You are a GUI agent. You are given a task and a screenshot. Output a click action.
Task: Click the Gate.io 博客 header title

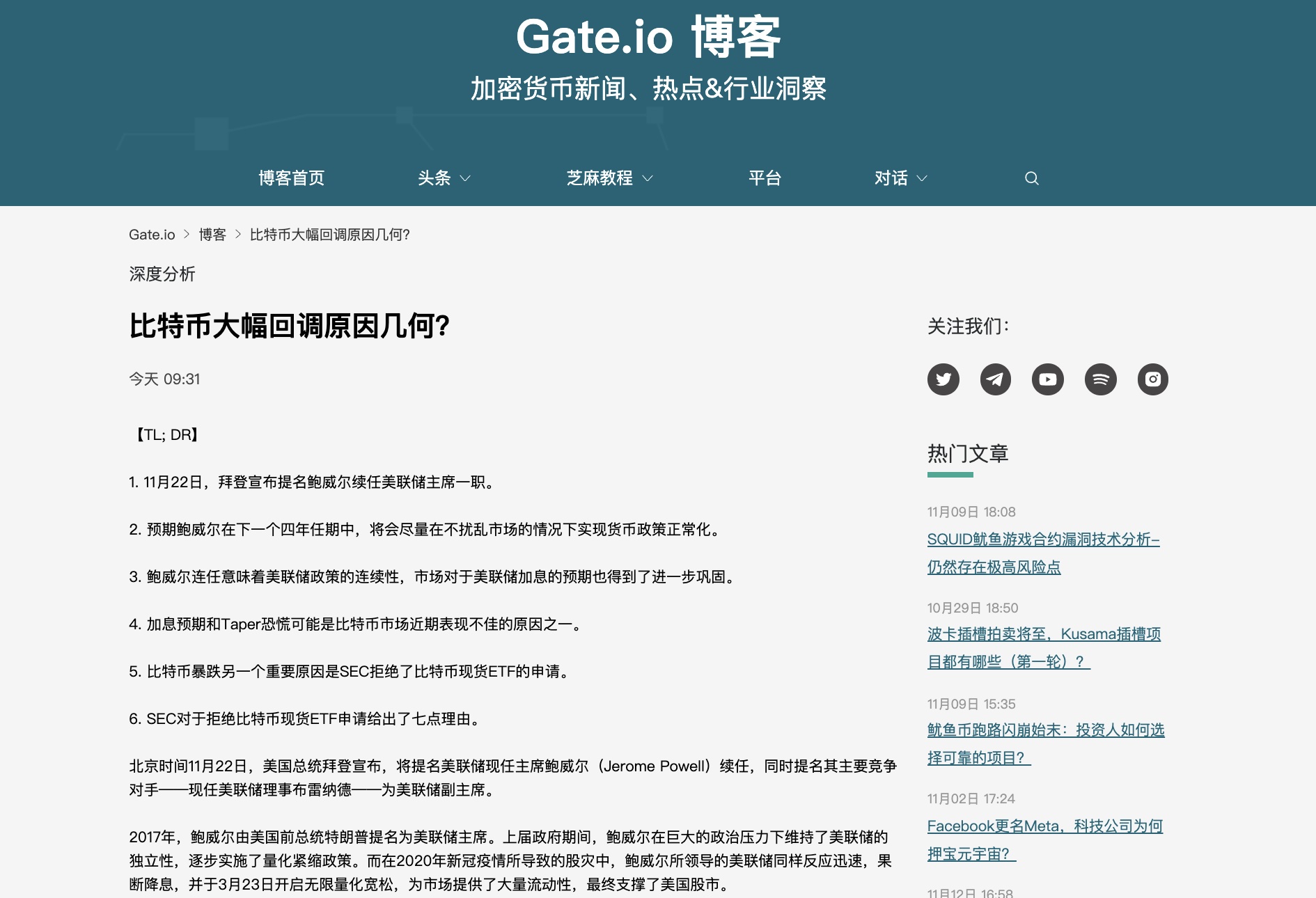coord(648,37)
